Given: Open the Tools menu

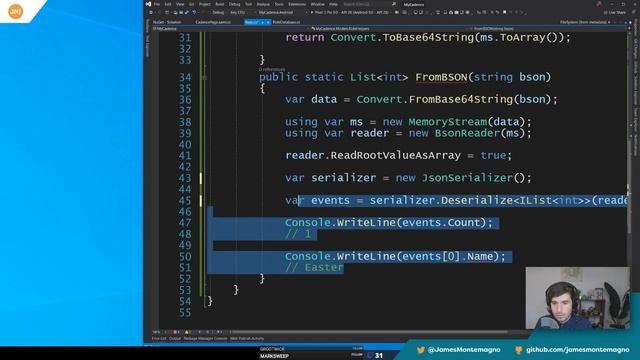Looking at the screenshot, I should click(x=279, y=4).
